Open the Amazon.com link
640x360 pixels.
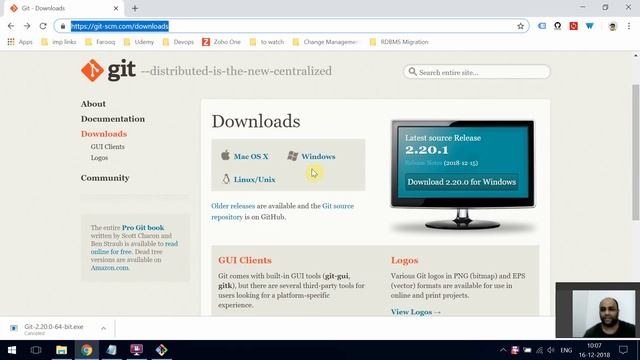109,268
